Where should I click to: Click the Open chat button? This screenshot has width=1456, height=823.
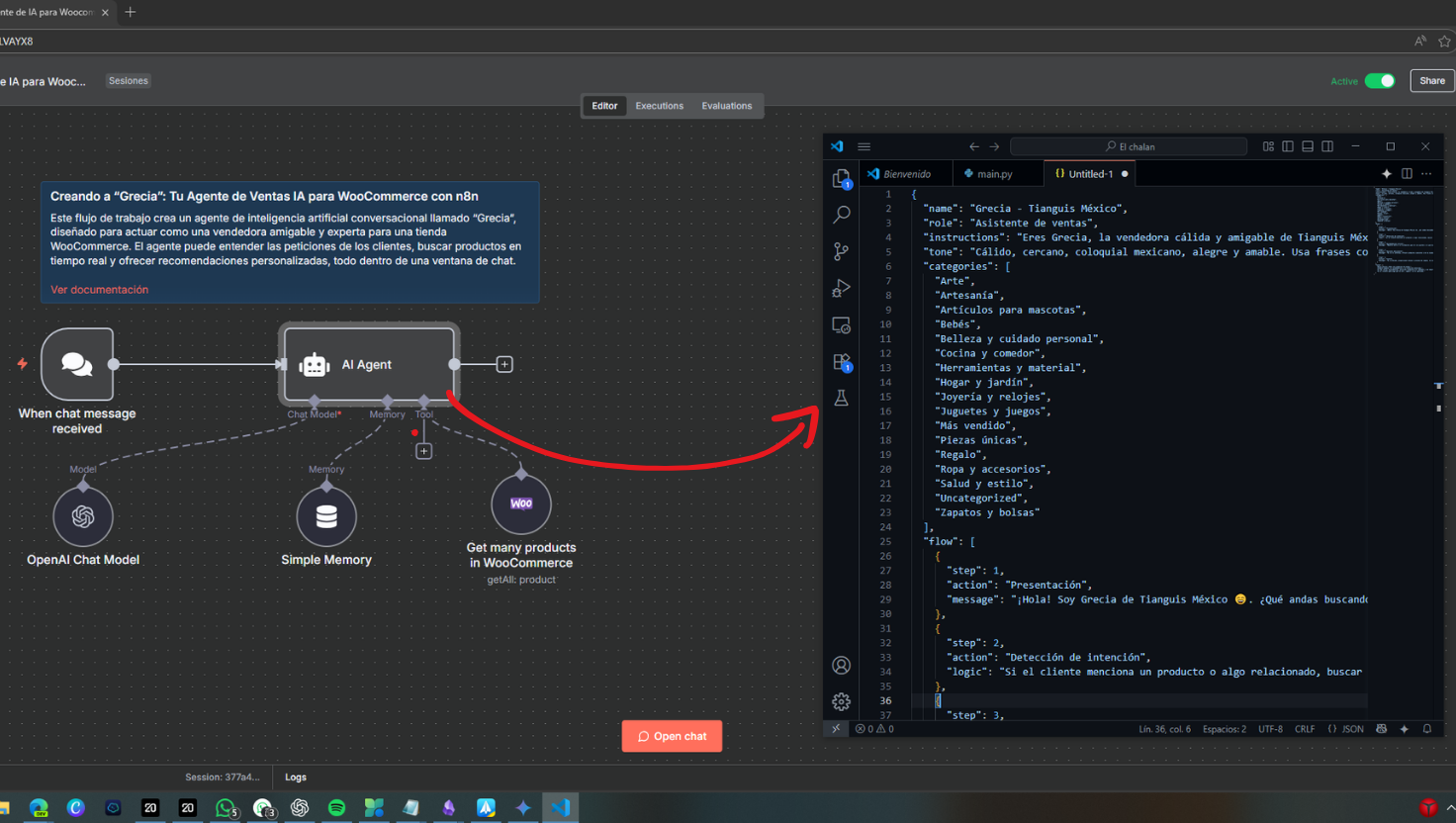(x=672, y=736)
